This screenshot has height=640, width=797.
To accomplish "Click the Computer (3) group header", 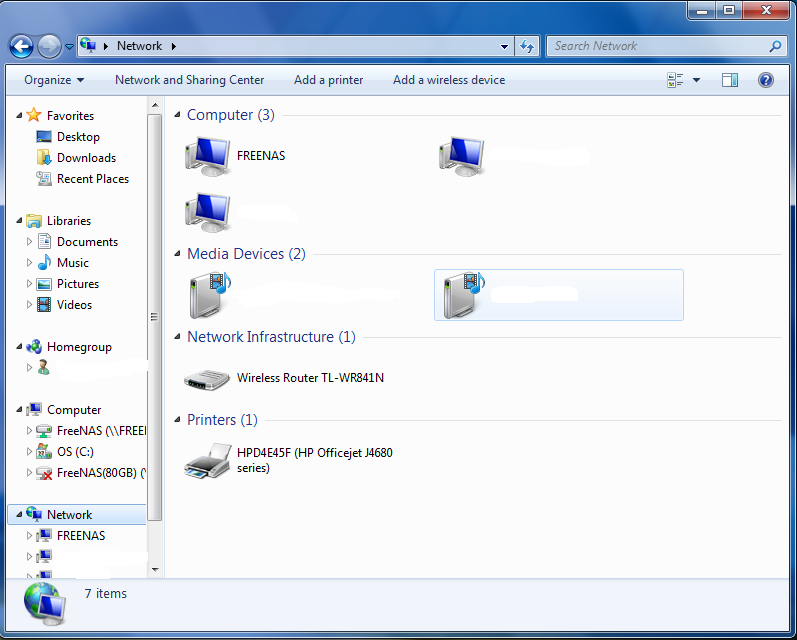I will click(x=231, y=115).
